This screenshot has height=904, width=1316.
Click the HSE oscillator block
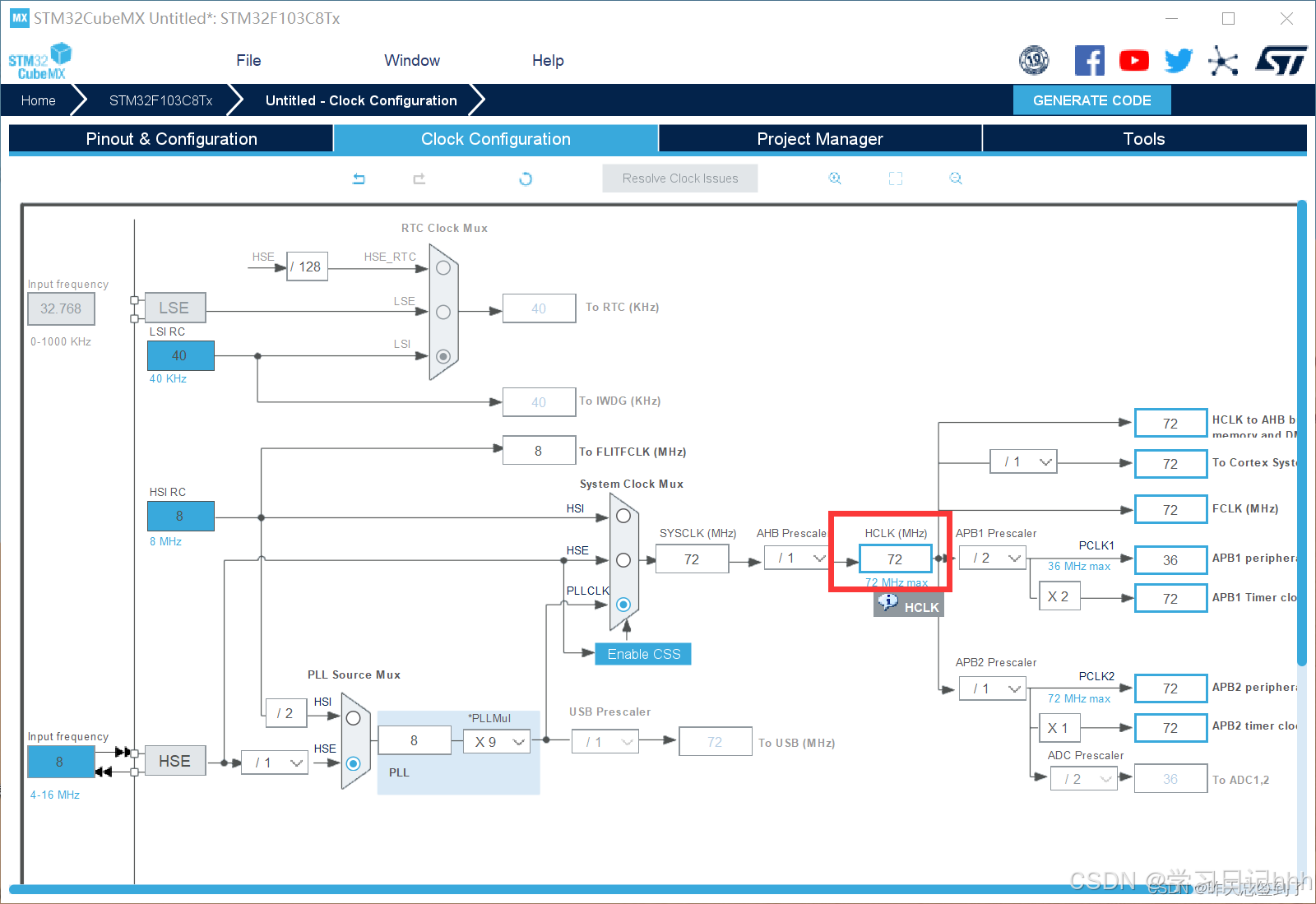point(175,761)
